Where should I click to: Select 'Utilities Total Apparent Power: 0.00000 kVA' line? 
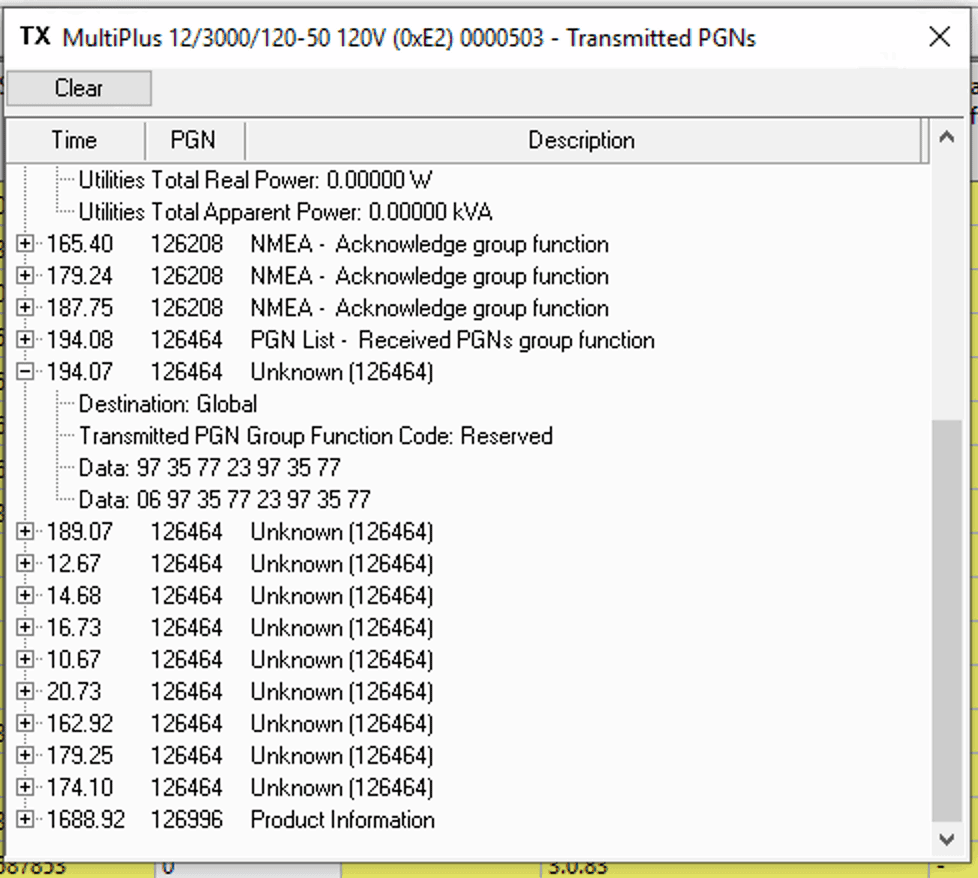286,212
